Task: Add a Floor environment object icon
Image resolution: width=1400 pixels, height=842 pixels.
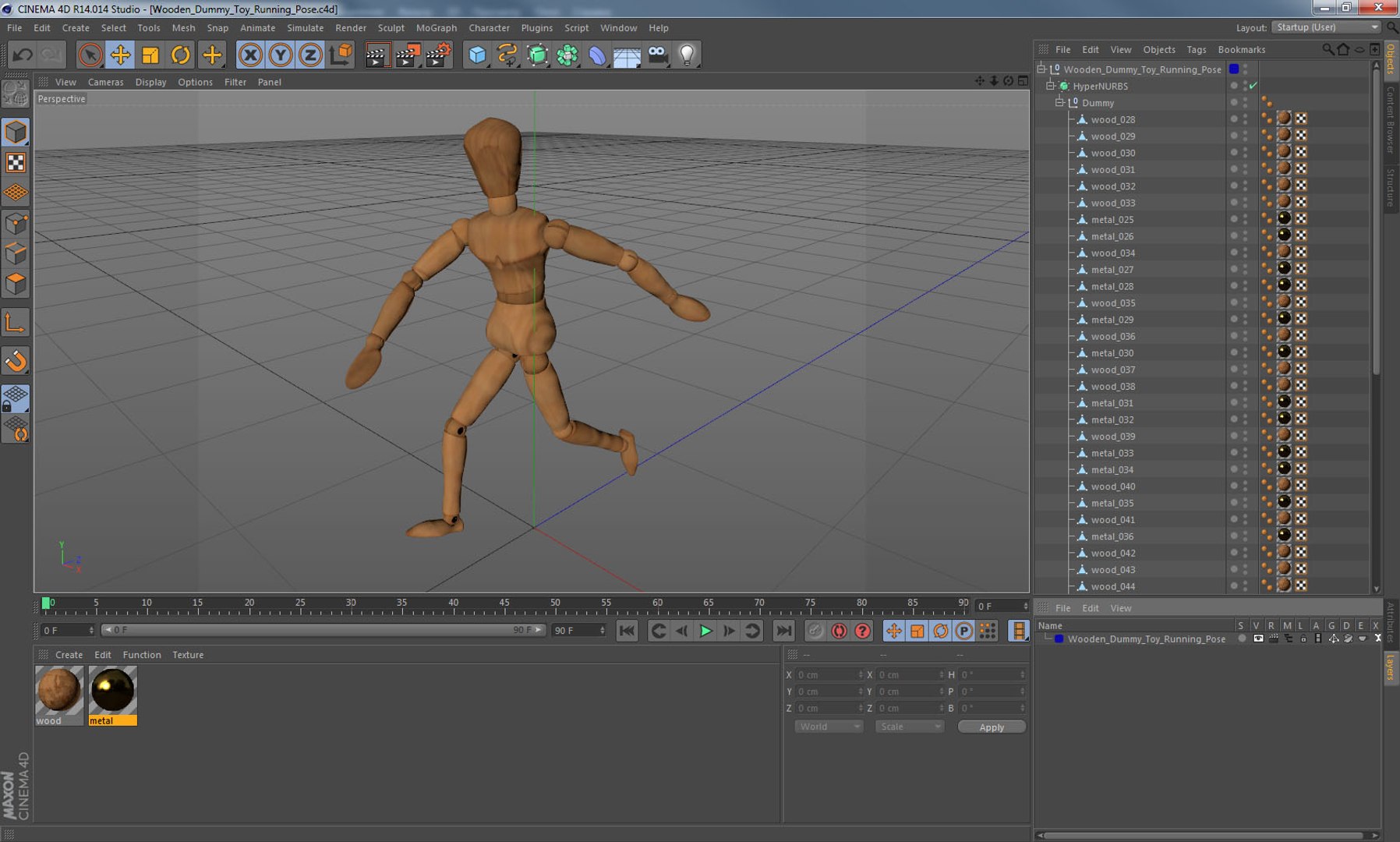Action: 627,55
